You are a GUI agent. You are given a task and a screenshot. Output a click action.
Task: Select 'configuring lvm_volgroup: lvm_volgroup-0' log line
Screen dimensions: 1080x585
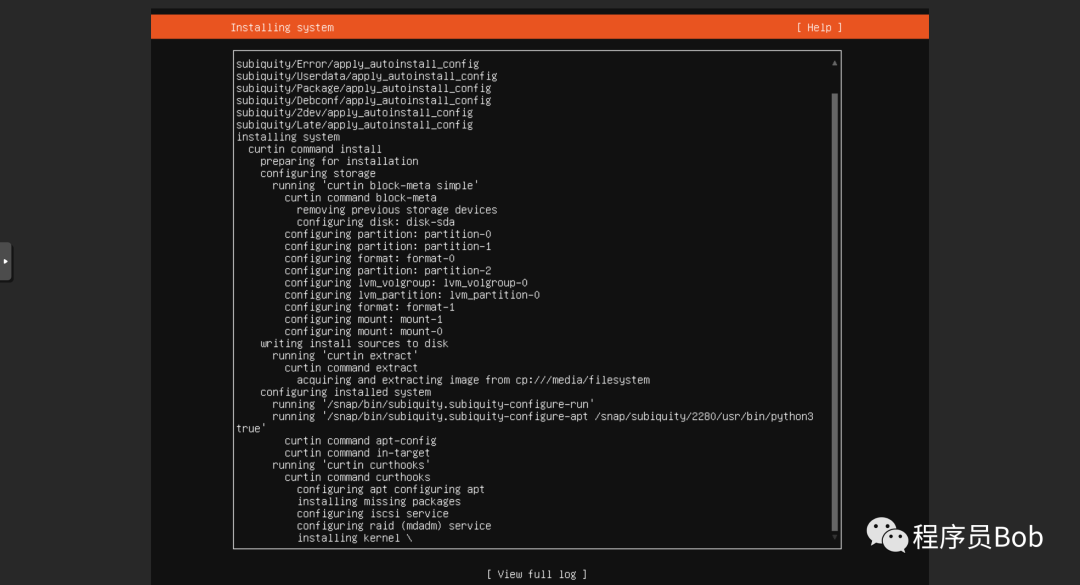tap(406, 283)
